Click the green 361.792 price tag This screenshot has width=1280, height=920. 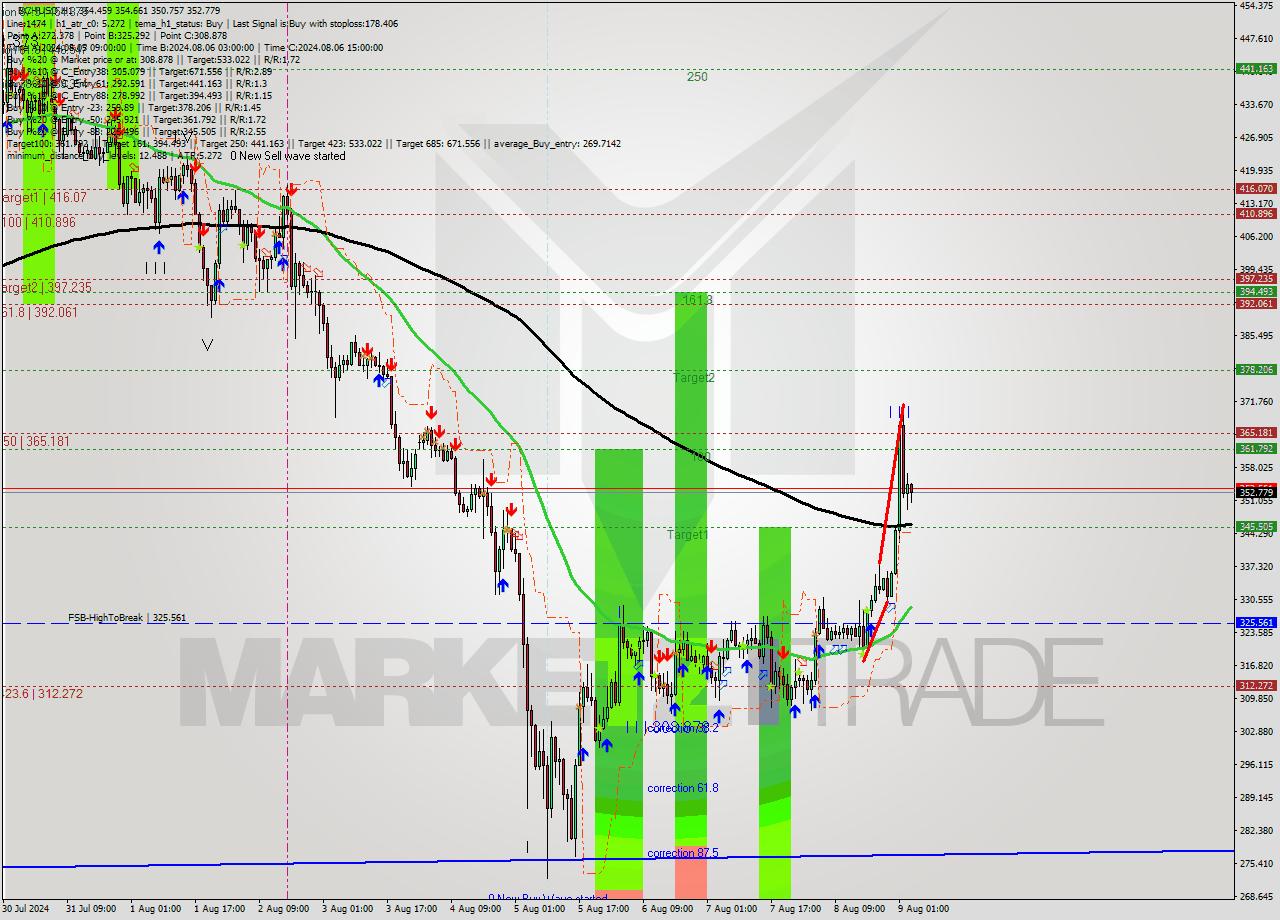point(1256,449)
